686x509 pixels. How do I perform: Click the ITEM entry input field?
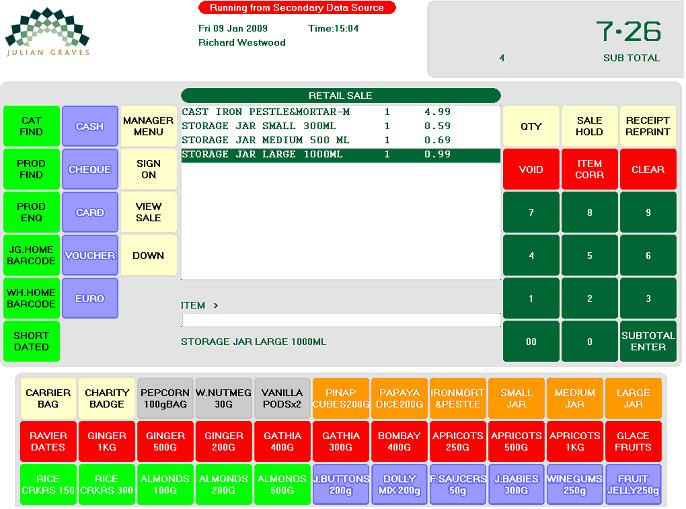[340, 320]
